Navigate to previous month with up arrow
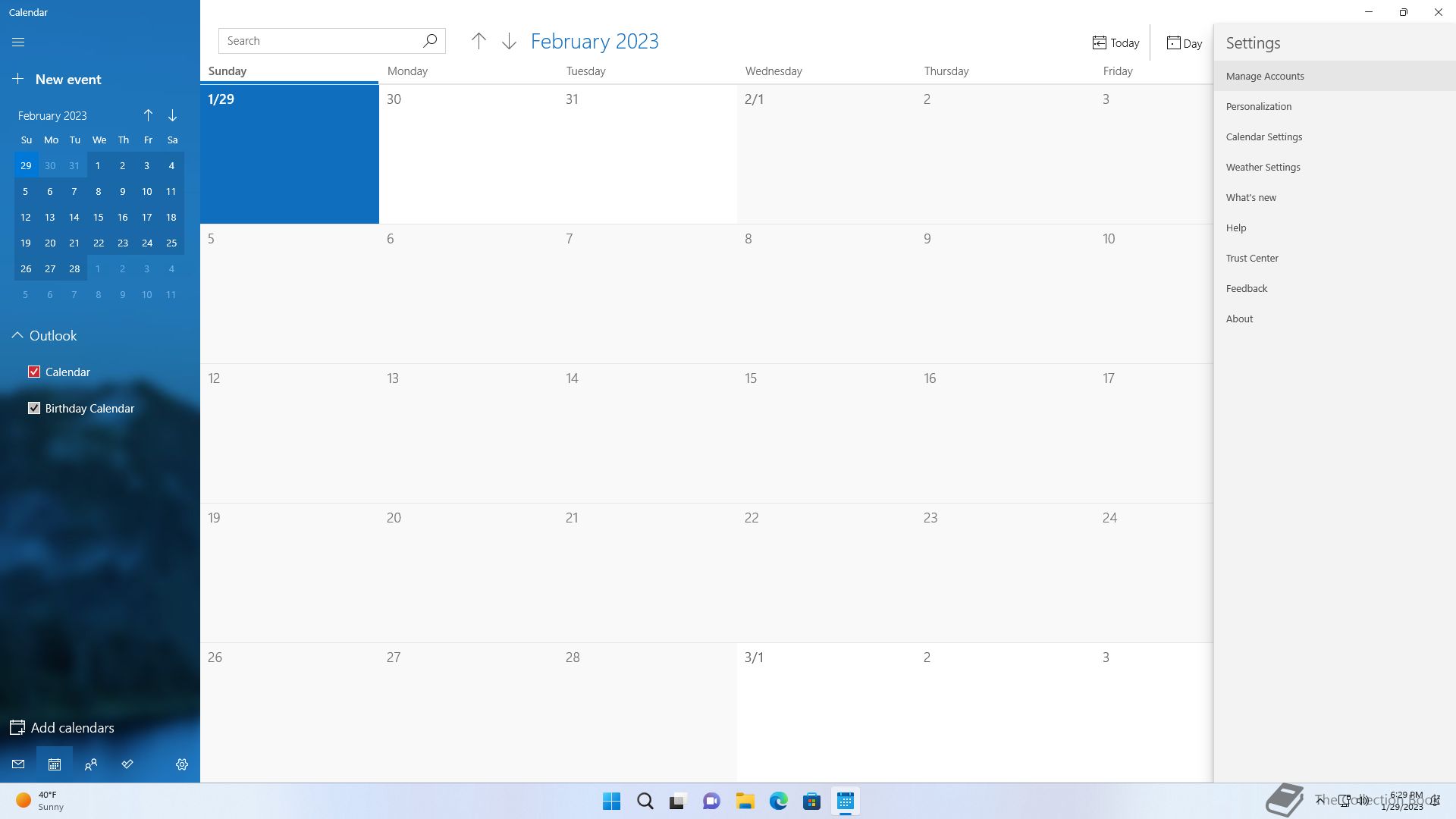This screenshot has width=1456, height=819. point(479,41)
